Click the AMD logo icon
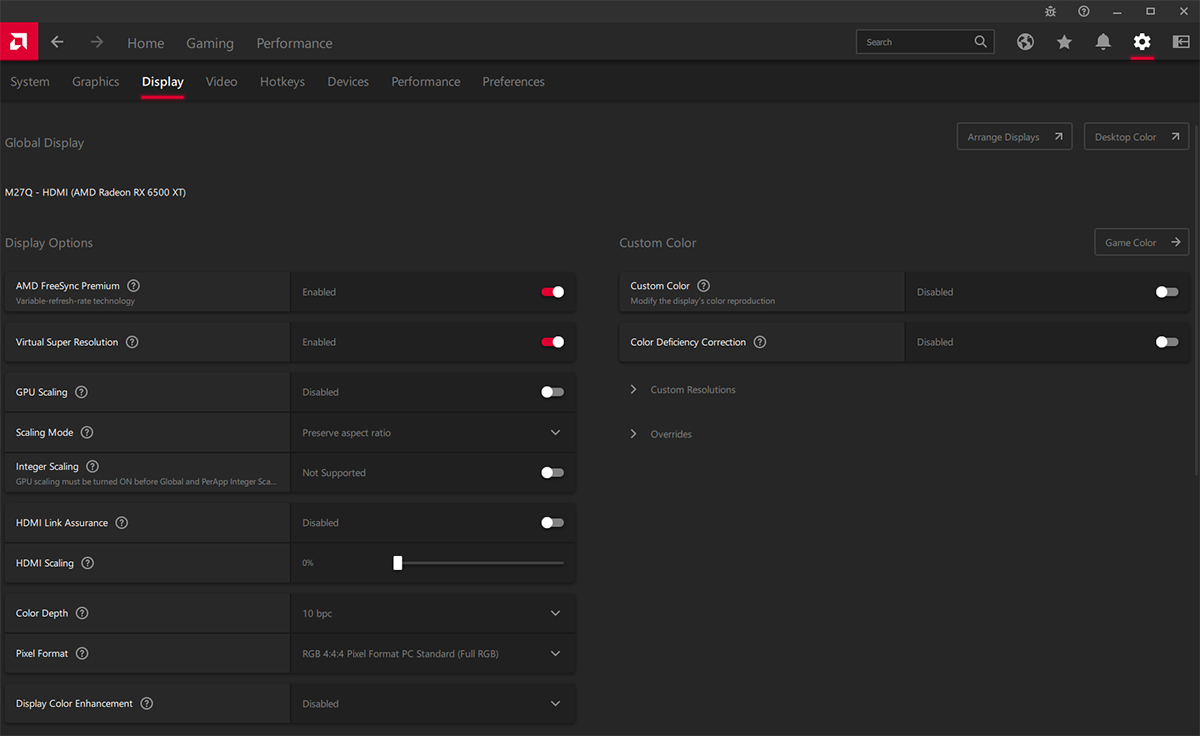This screenshot has width=1200, height=736. point(19,42)
